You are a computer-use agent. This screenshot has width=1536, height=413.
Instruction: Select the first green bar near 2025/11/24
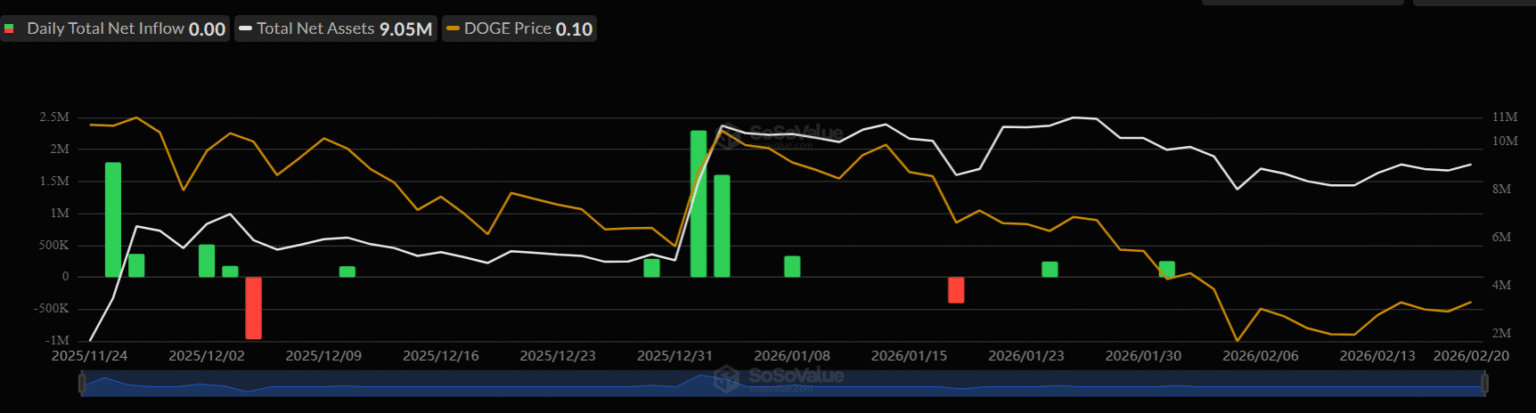(x=113, y=220)
